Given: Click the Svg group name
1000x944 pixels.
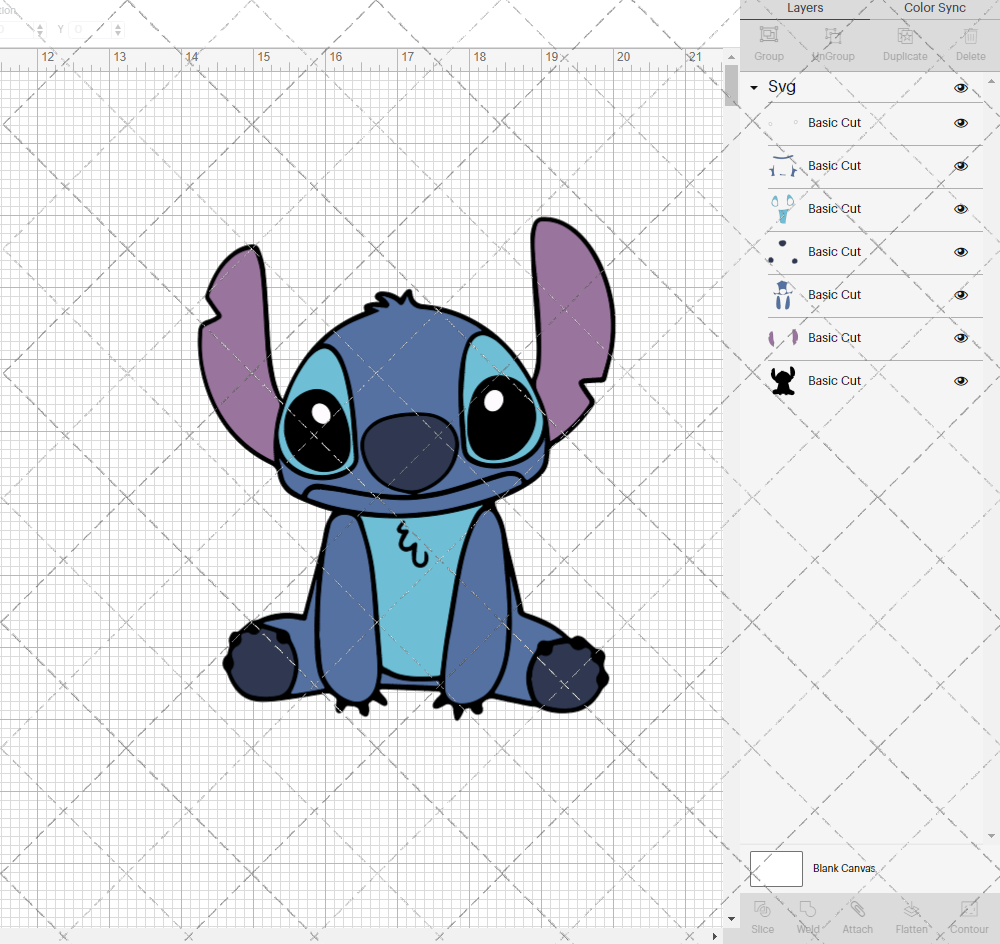Looking at the screenshot, I should pos(781,87).
